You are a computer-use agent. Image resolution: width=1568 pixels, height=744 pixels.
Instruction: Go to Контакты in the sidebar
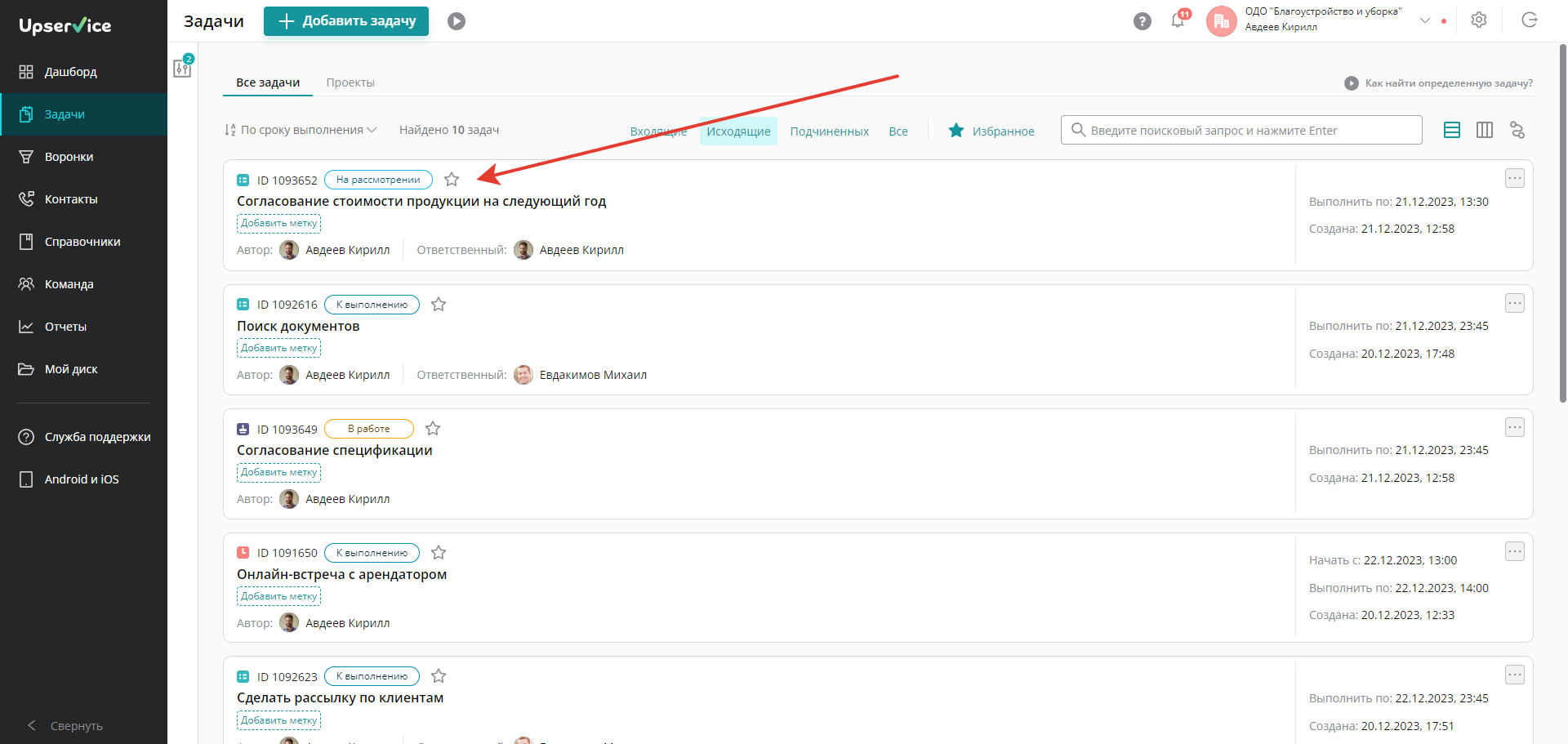click(83, 199)
